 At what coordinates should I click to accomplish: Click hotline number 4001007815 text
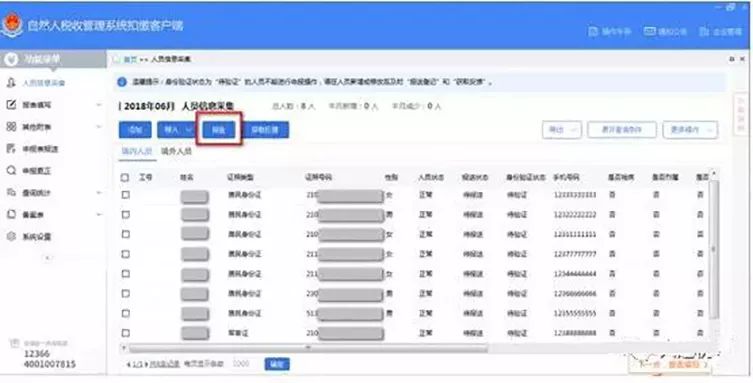point(49,364)
